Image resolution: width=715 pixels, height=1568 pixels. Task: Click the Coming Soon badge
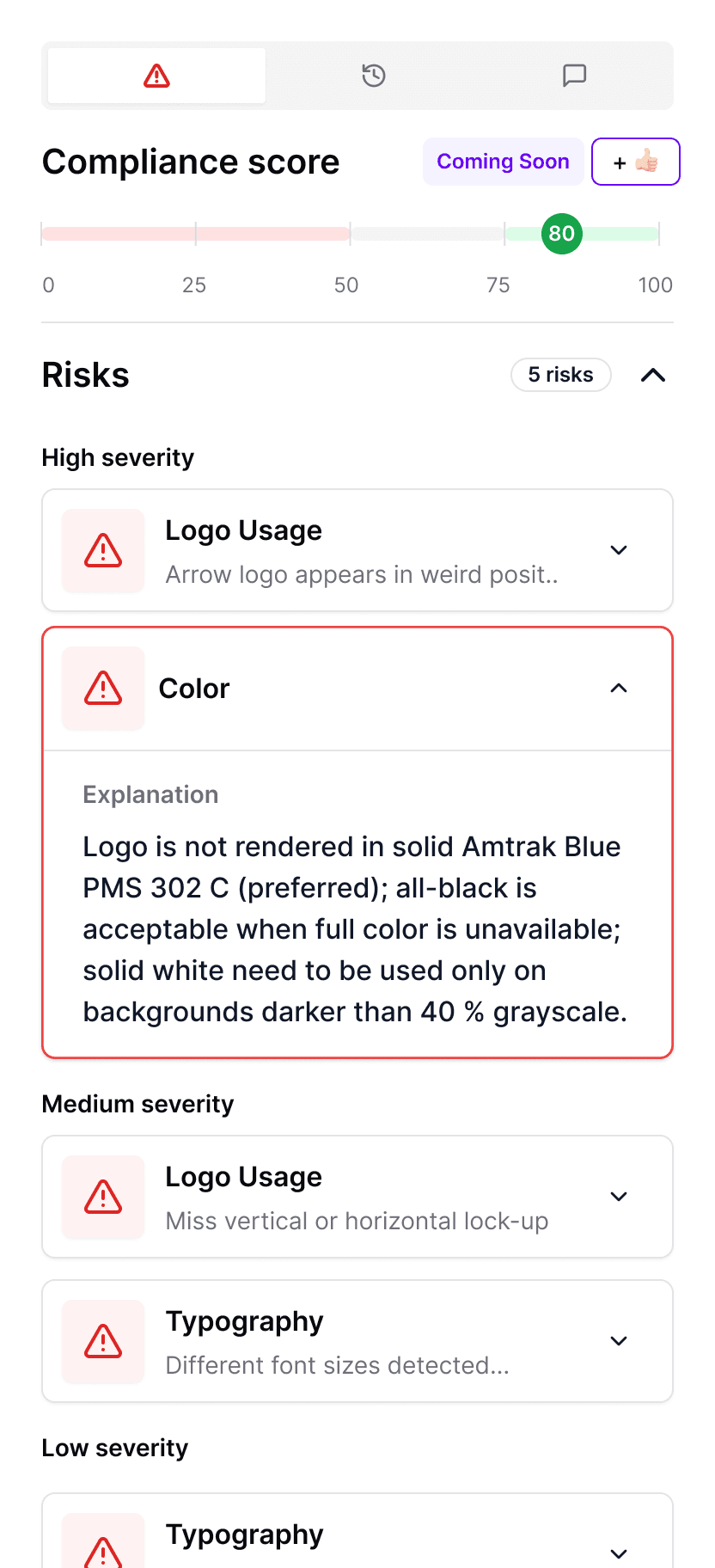coord(503,162)
